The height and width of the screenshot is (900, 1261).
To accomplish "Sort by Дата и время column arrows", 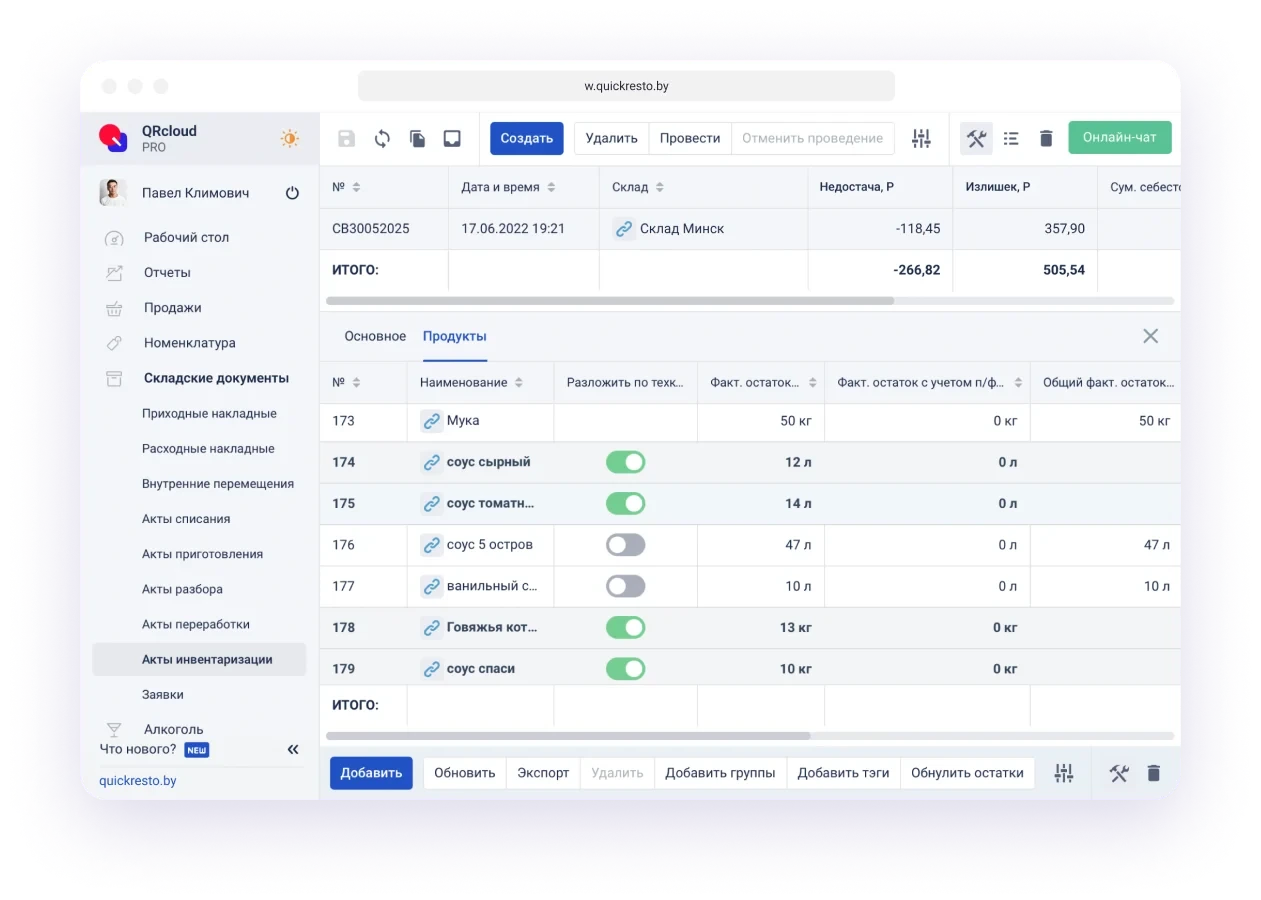I will tap(551, 188).
